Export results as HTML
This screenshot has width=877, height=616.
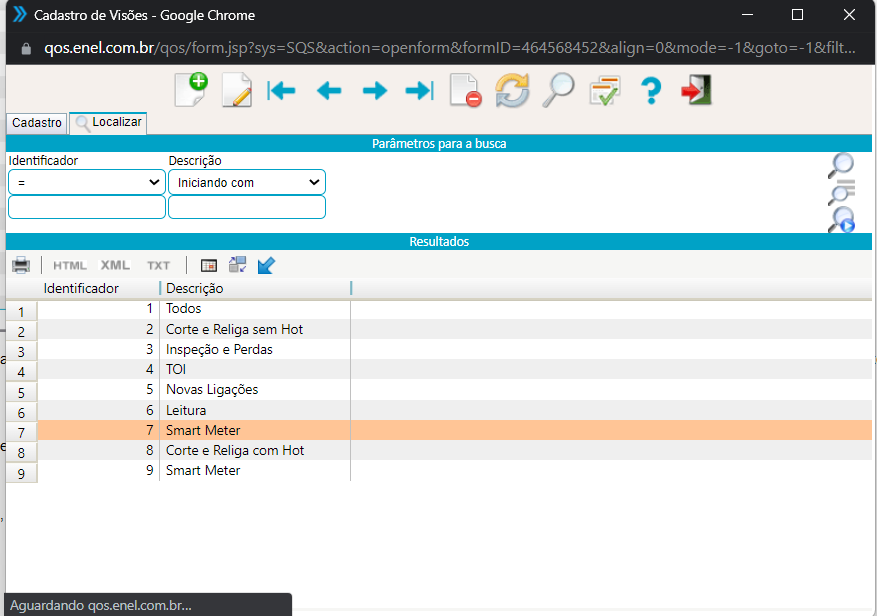click(70, 265)
